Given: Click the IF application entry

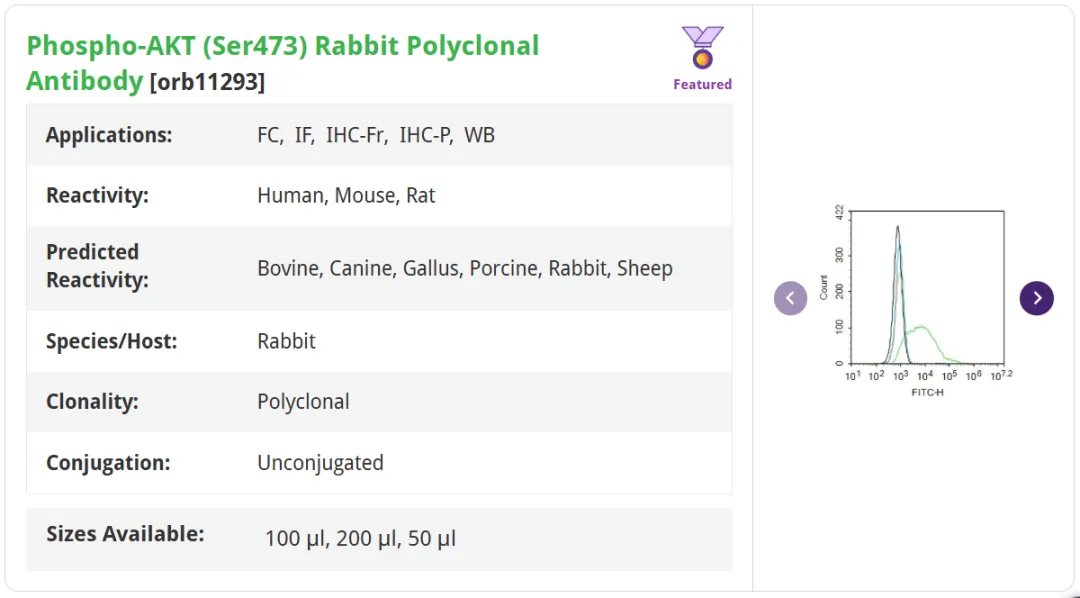Looking at the screenshot, I should click(x=304, y=135).
